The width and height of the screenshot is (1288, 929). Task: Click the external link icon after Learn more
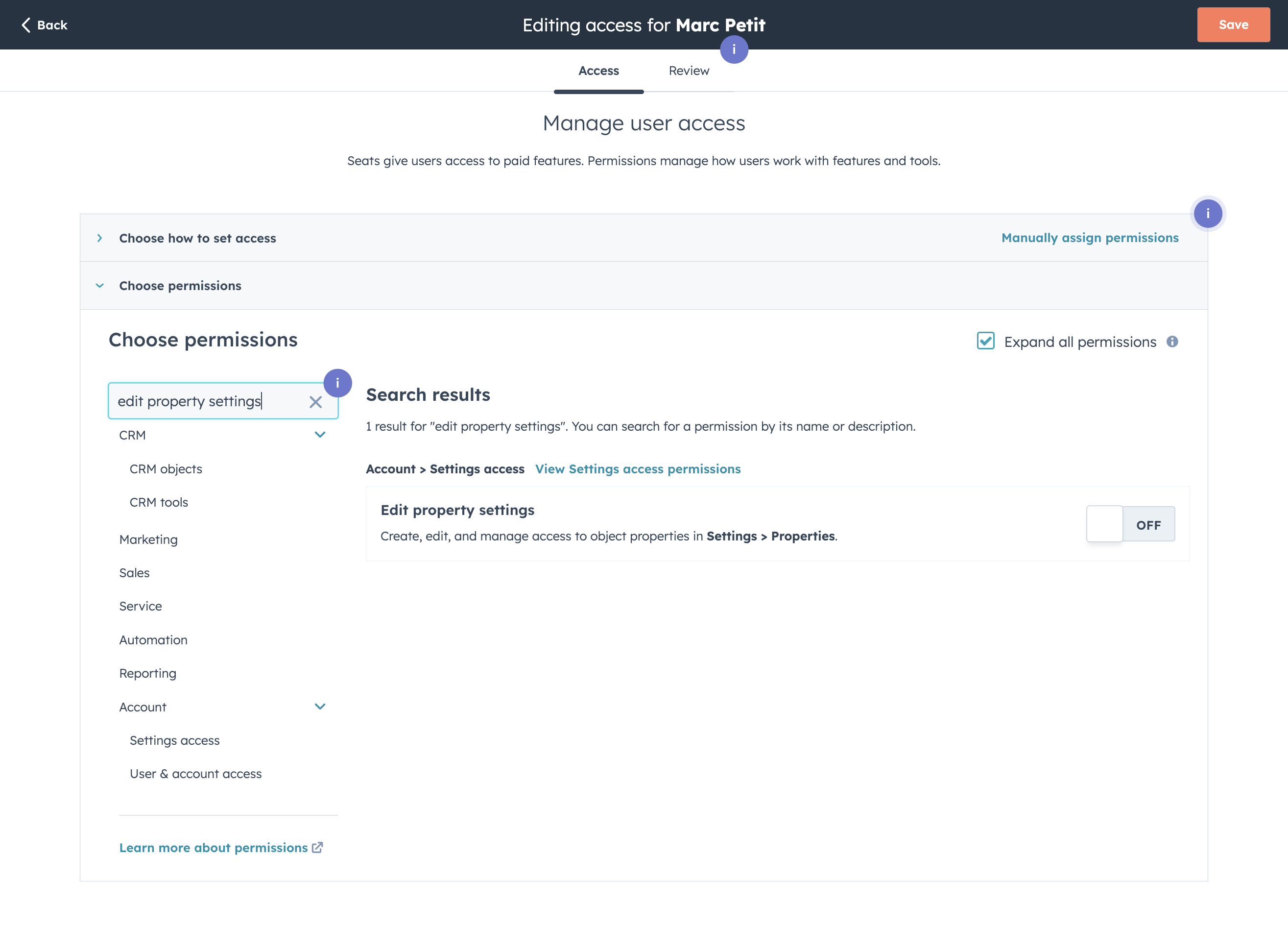[x=317, y=847]
